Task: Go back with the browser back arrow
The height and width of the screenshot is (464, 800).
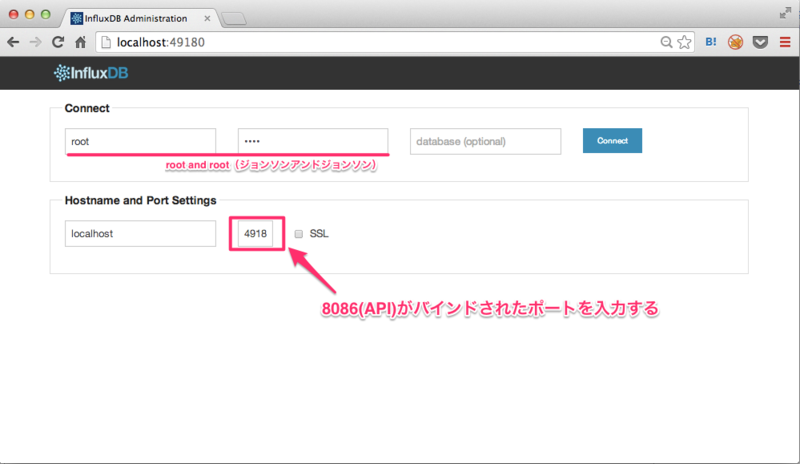Action: point(13,42)
